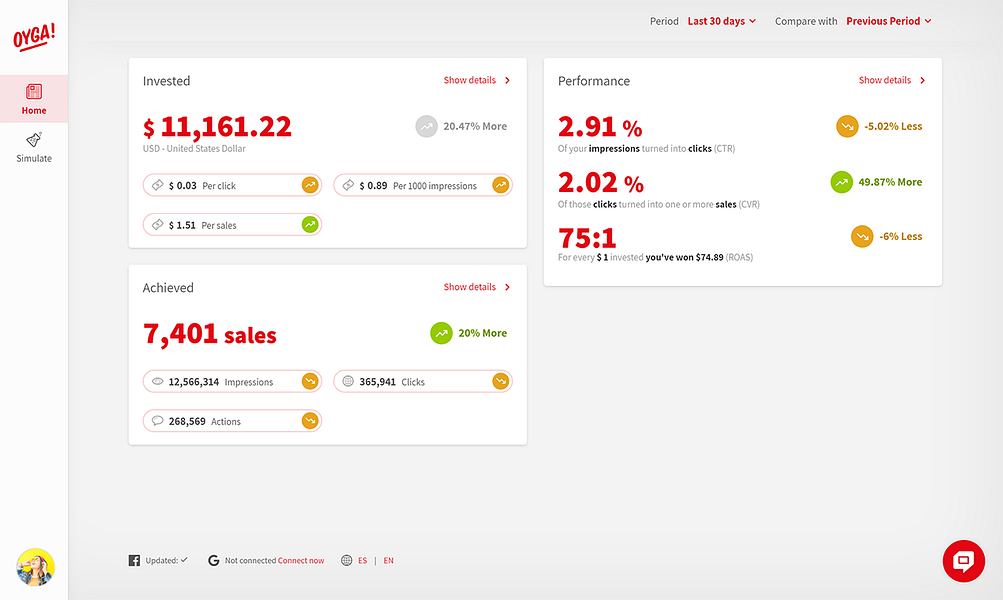Go to the Home sidebar item
Screen dimensions: 1003x600
[x=34, y=99]
